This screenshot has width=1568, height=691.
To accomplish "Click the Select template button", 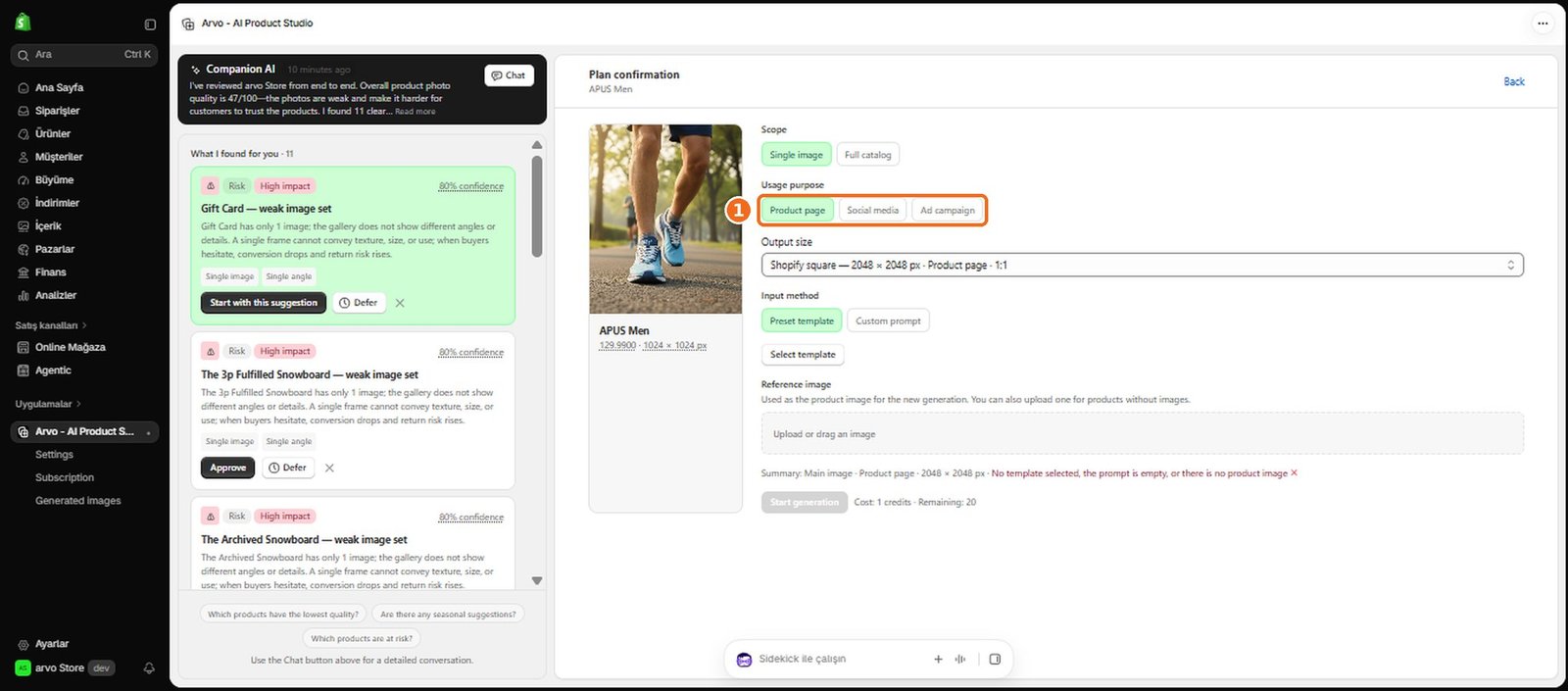I will 803,355.
